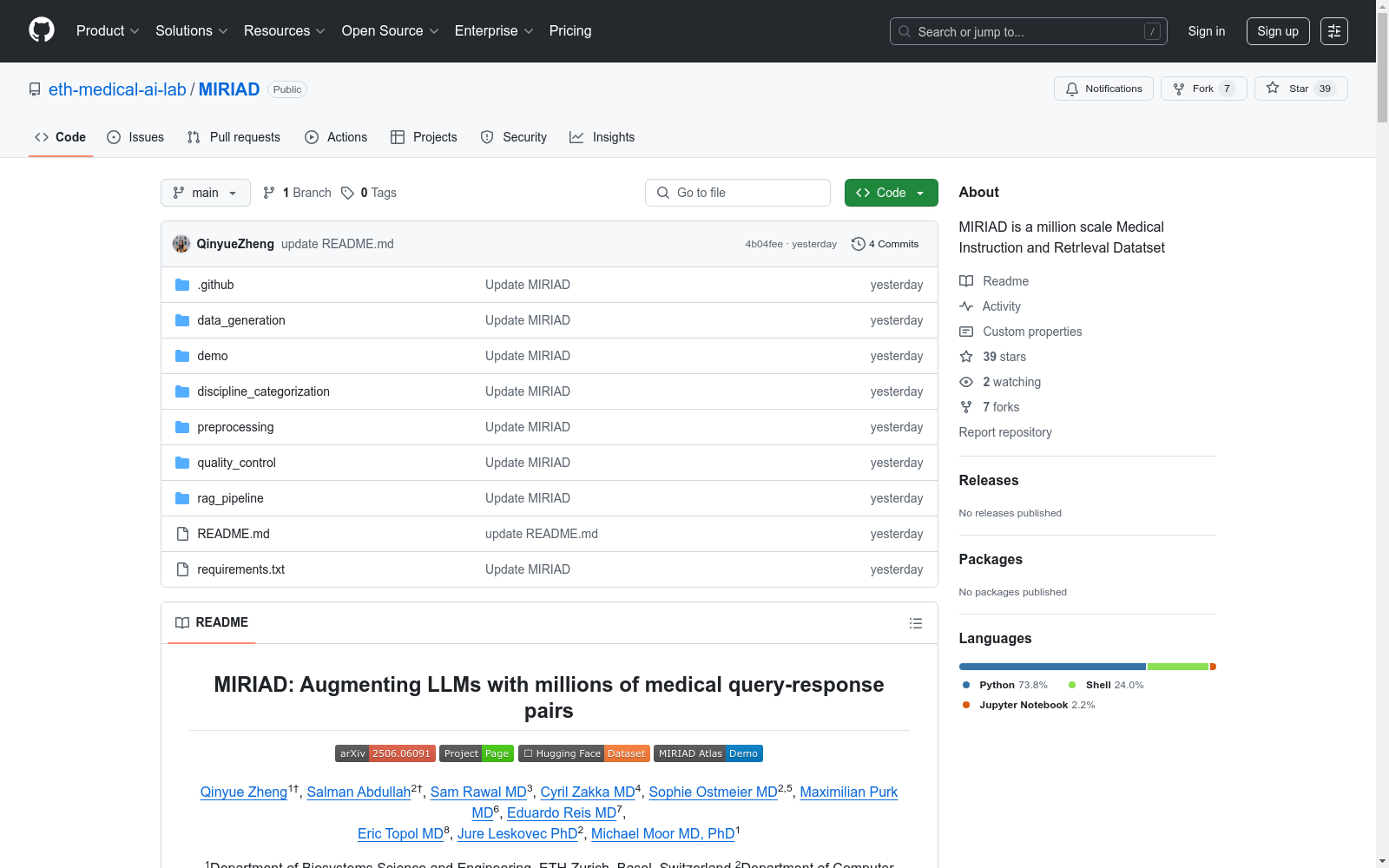
Task: Click the README.md file icon
Action: pyautogui.click(x=182, y=534)
